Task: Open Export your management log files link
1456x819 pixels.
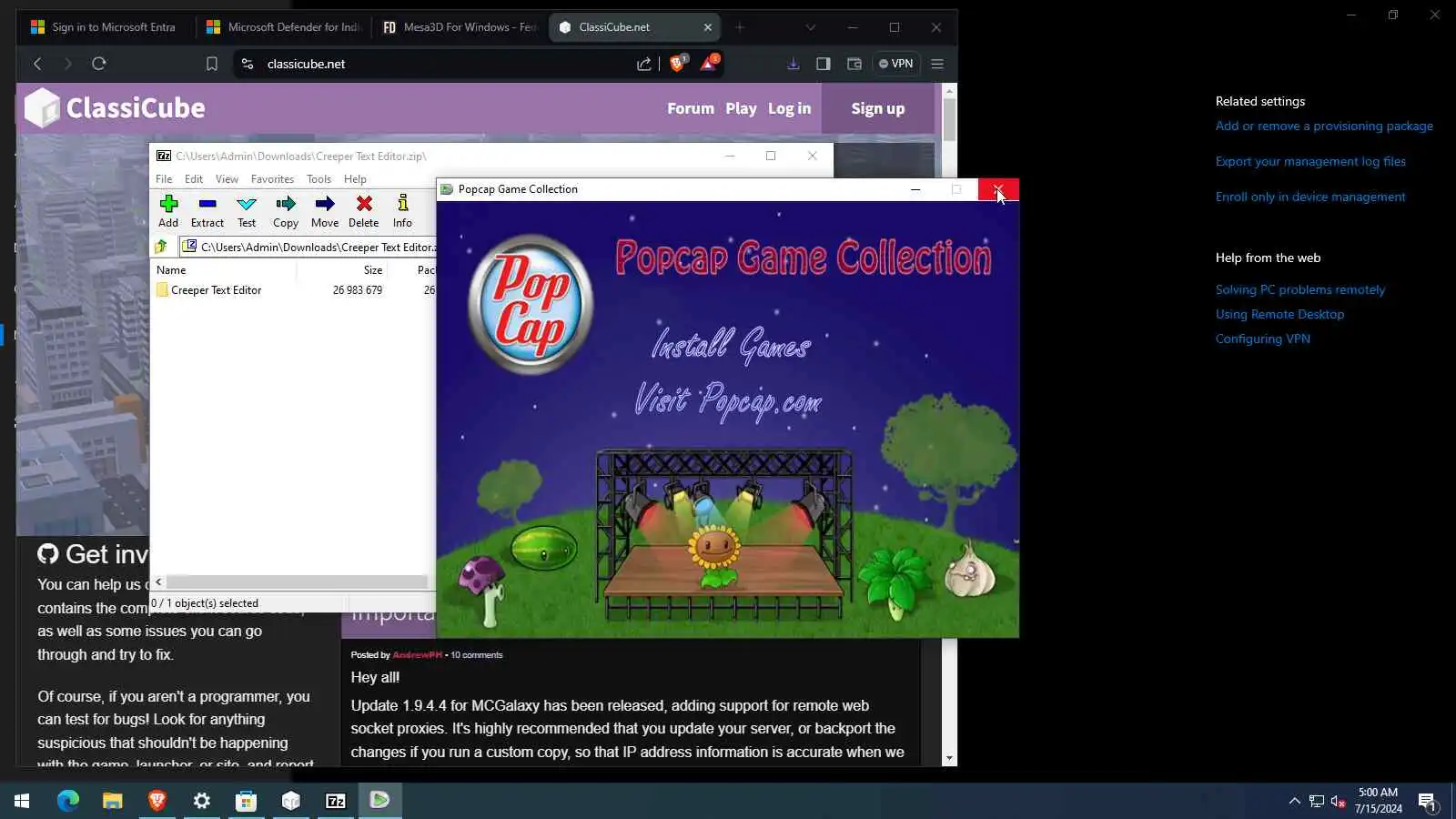Action: tap(1310, 162)
